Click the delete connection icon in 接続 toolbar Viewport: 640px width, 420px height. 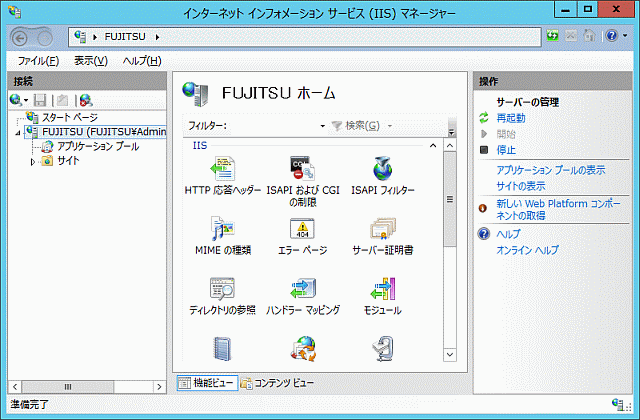point(86,100)
